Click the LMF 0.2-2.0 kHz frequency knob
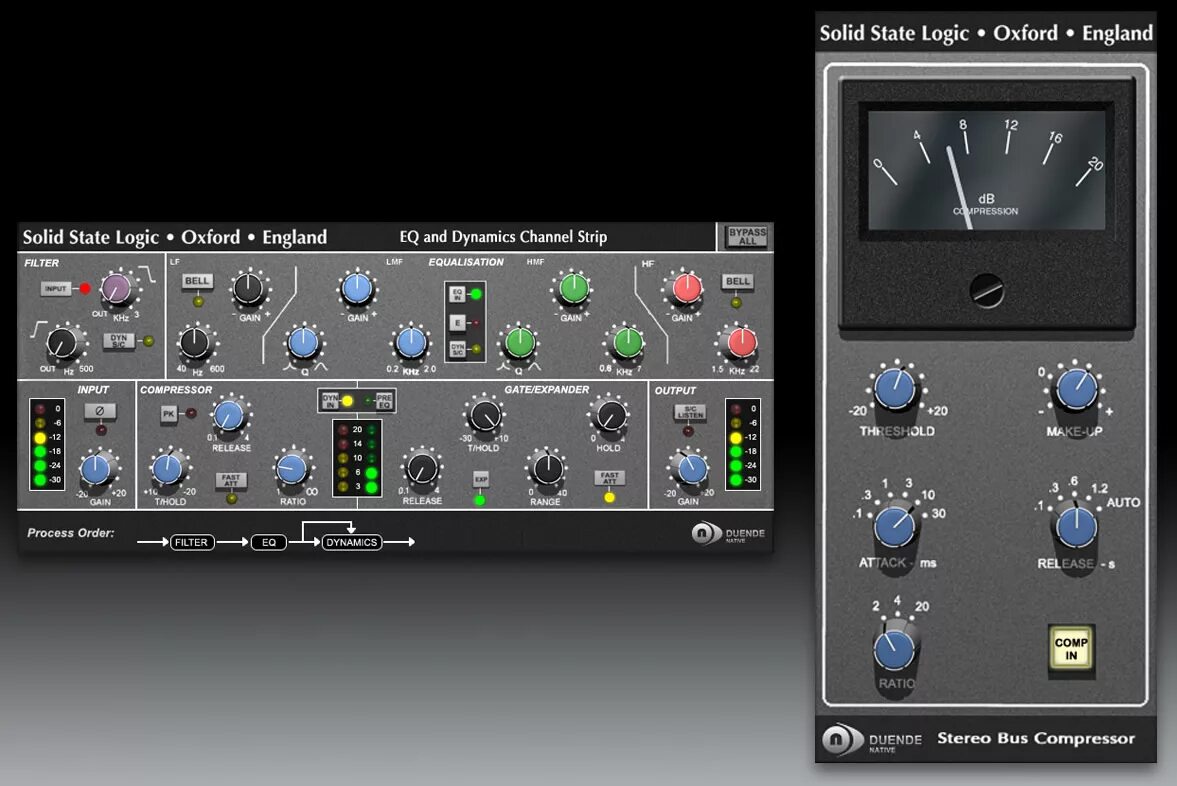The width and height of the screenshot is (1177, 786). pyautogui.click(x=411, y=342)
